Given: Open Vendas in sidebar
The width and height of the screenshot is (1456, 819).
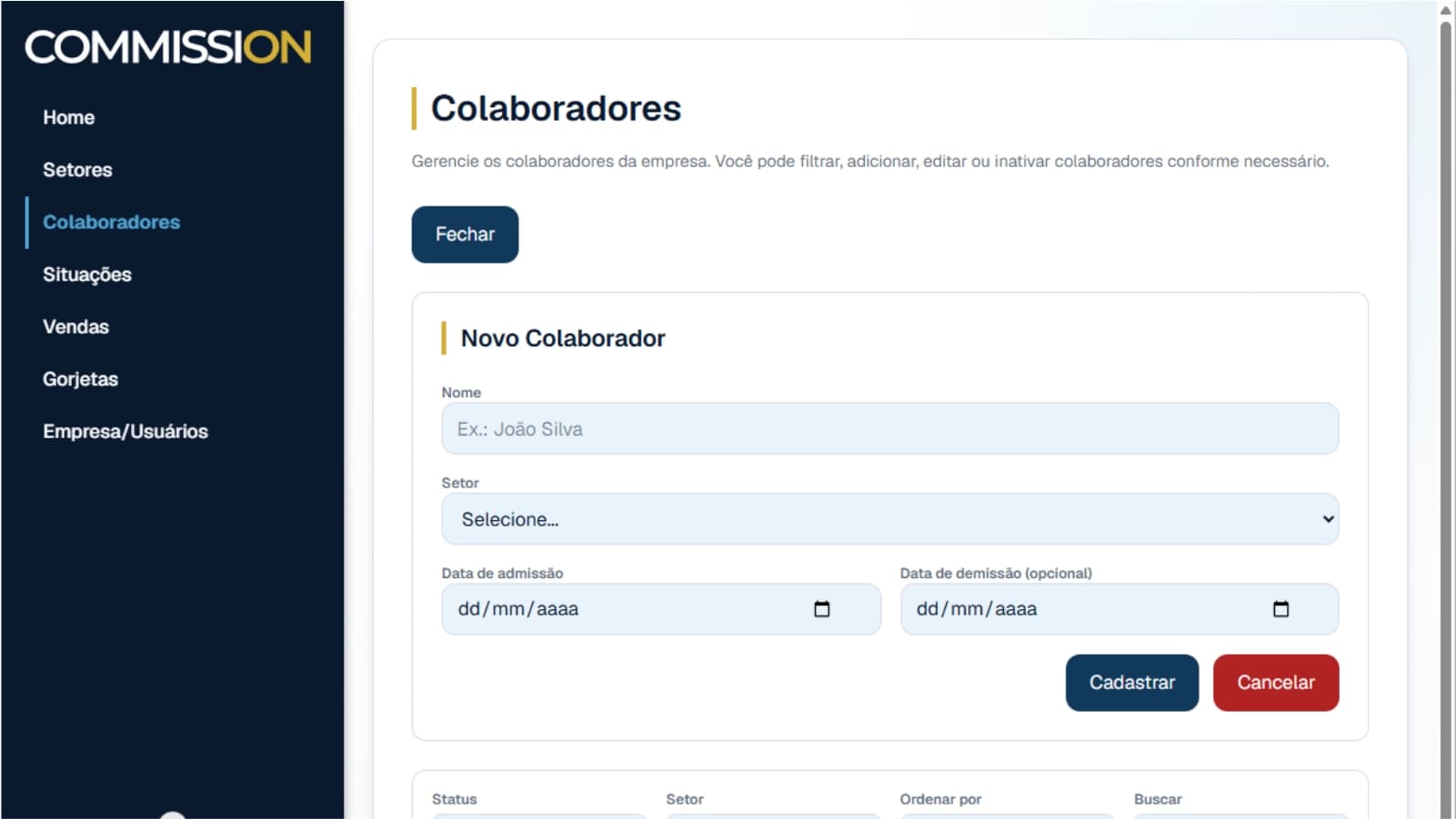Looking at the screenshot, I should point(75,327).
